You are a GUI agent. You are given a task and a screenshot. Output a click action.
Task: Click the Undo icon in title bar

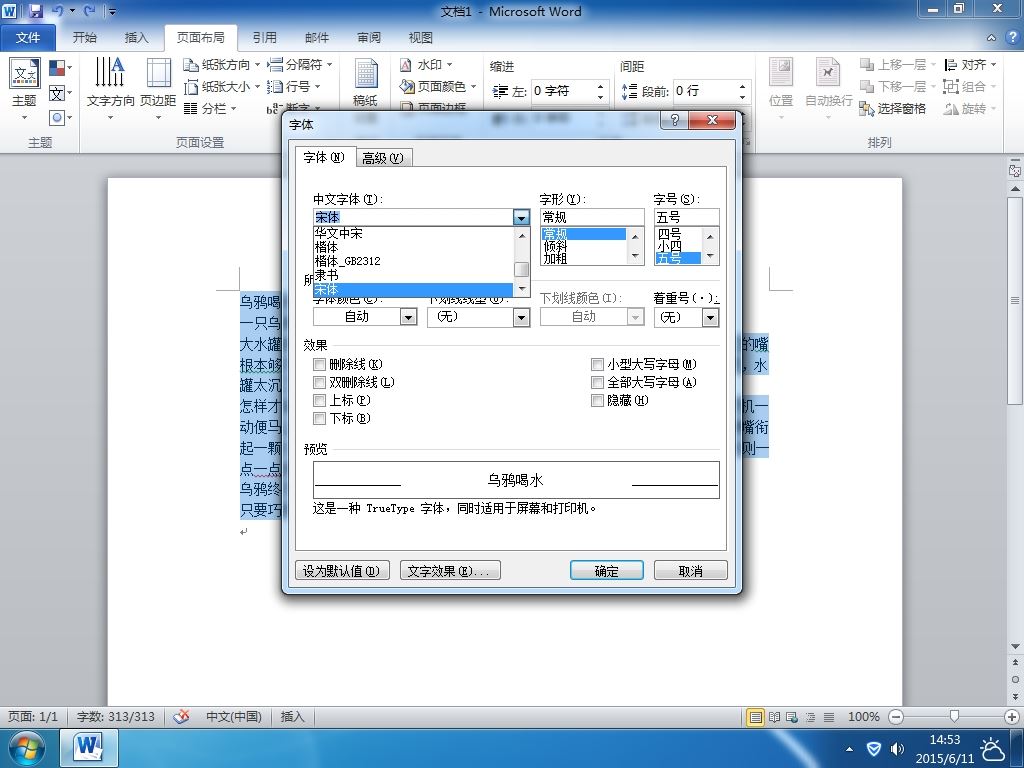pos(57,11)
